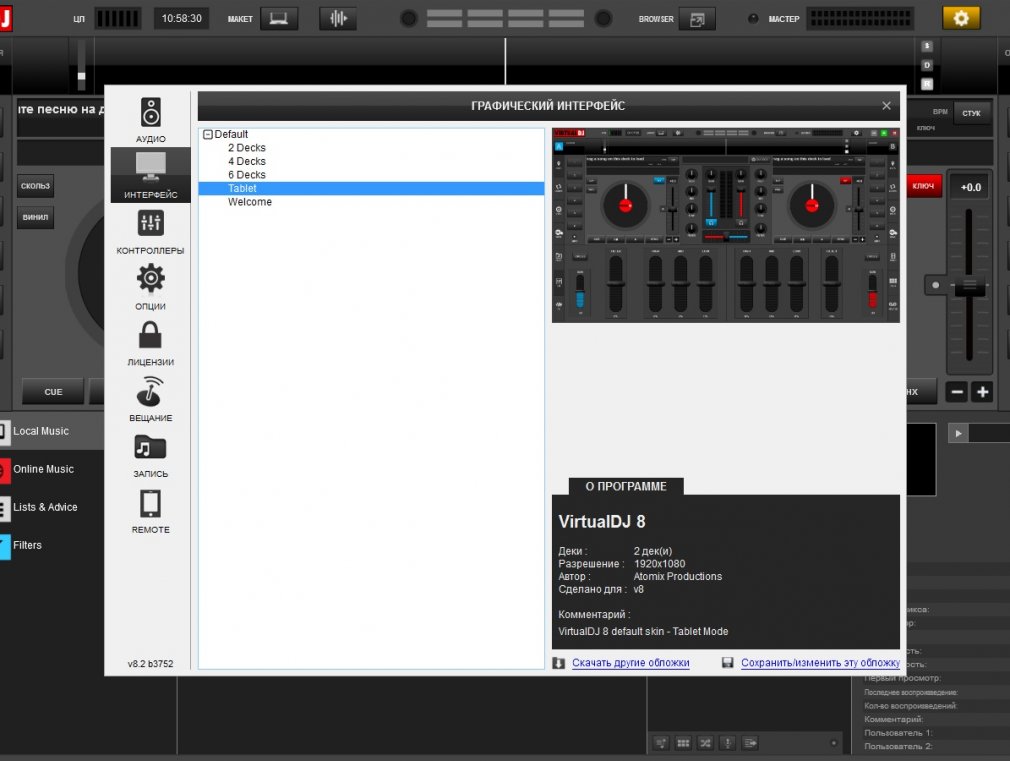The height and width of the screenshot is (761, 1010).
Task: Open the Remote tablet section
Action: click(151, 511)
